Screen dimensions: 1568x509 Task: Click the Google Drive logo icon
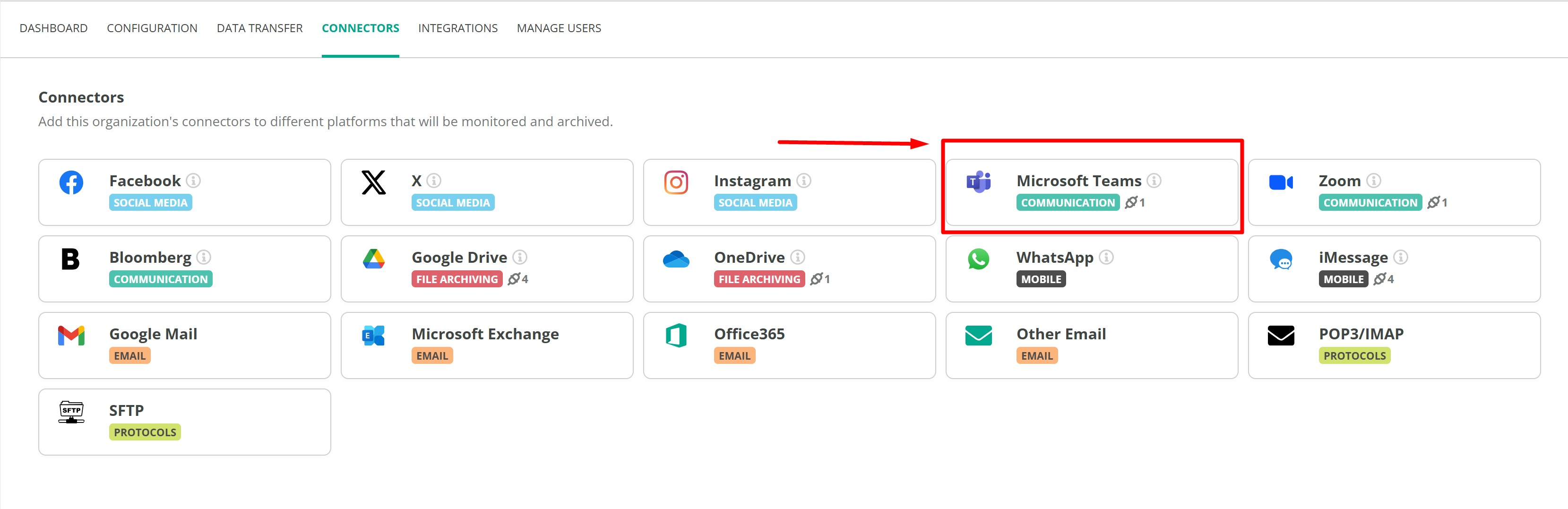click(374, 259)
